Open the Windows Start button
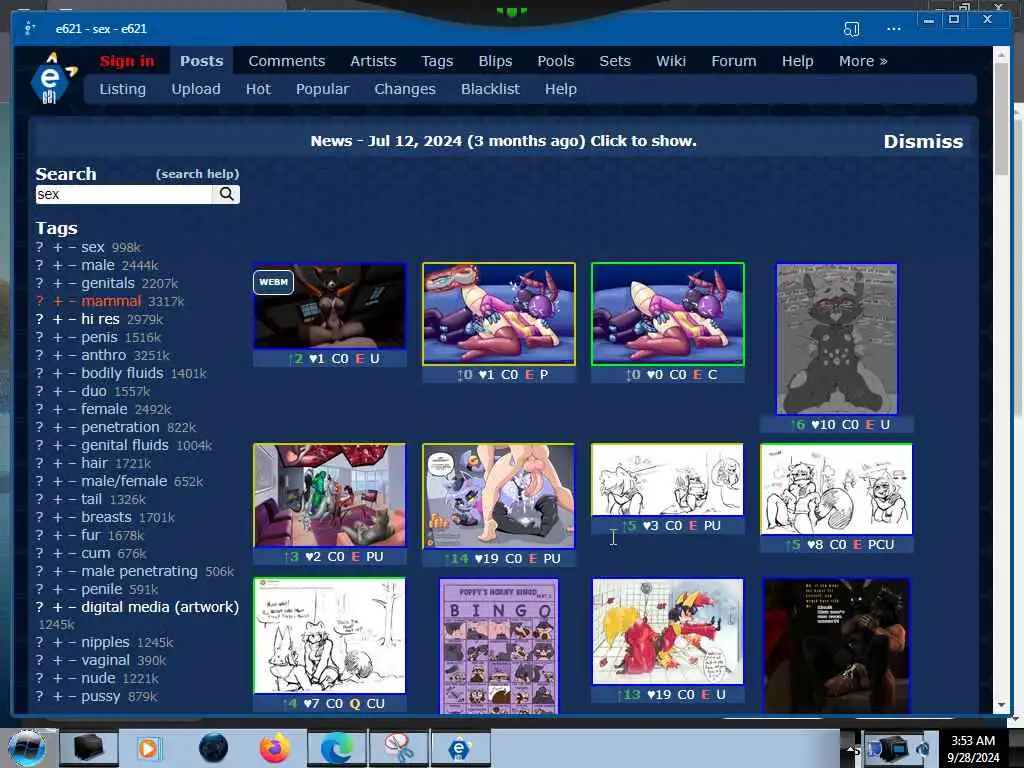Viewport: 1024px width, 768px height. [27, 748]
